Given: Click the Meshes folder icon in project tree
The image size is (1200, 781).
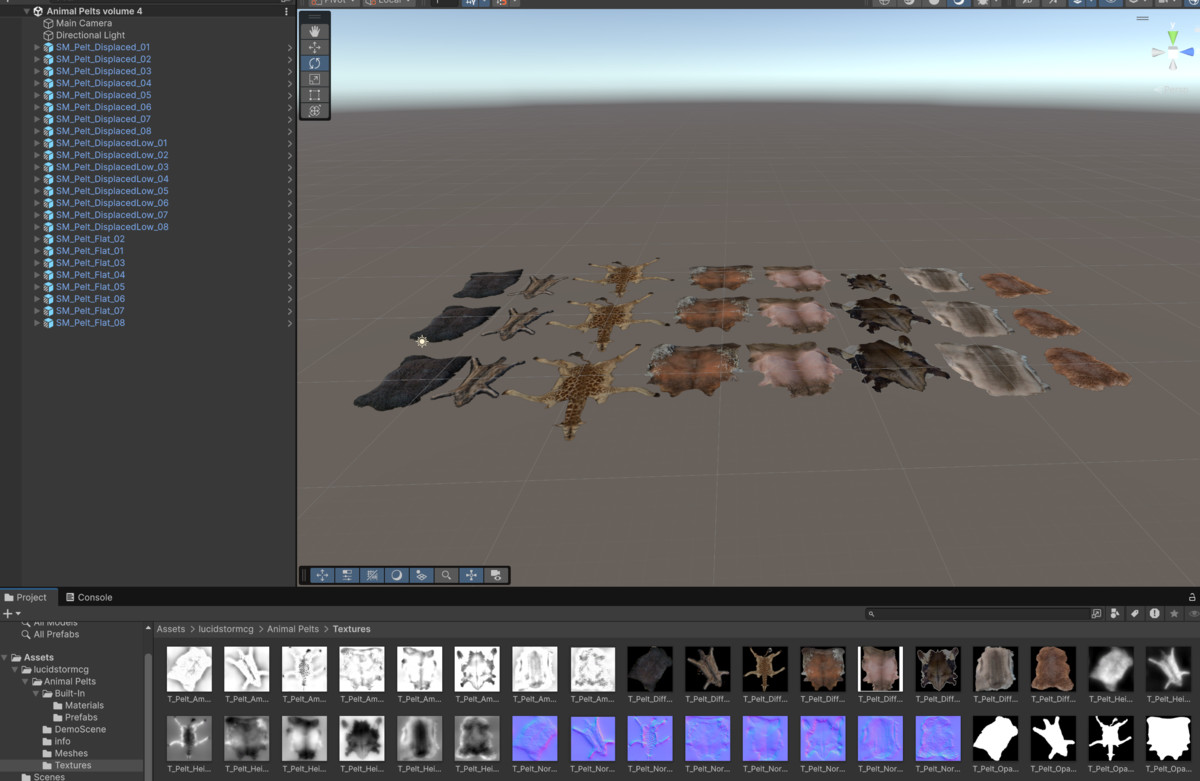Looking at the screenshot, I should pos(47,753).
